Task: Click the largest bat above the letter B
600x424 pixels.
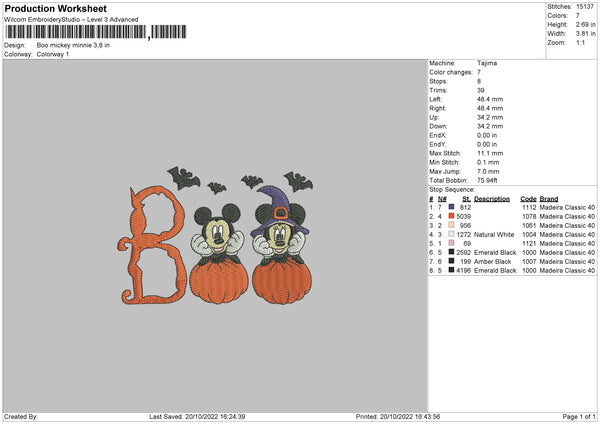Action: click(x=184, y=178)
